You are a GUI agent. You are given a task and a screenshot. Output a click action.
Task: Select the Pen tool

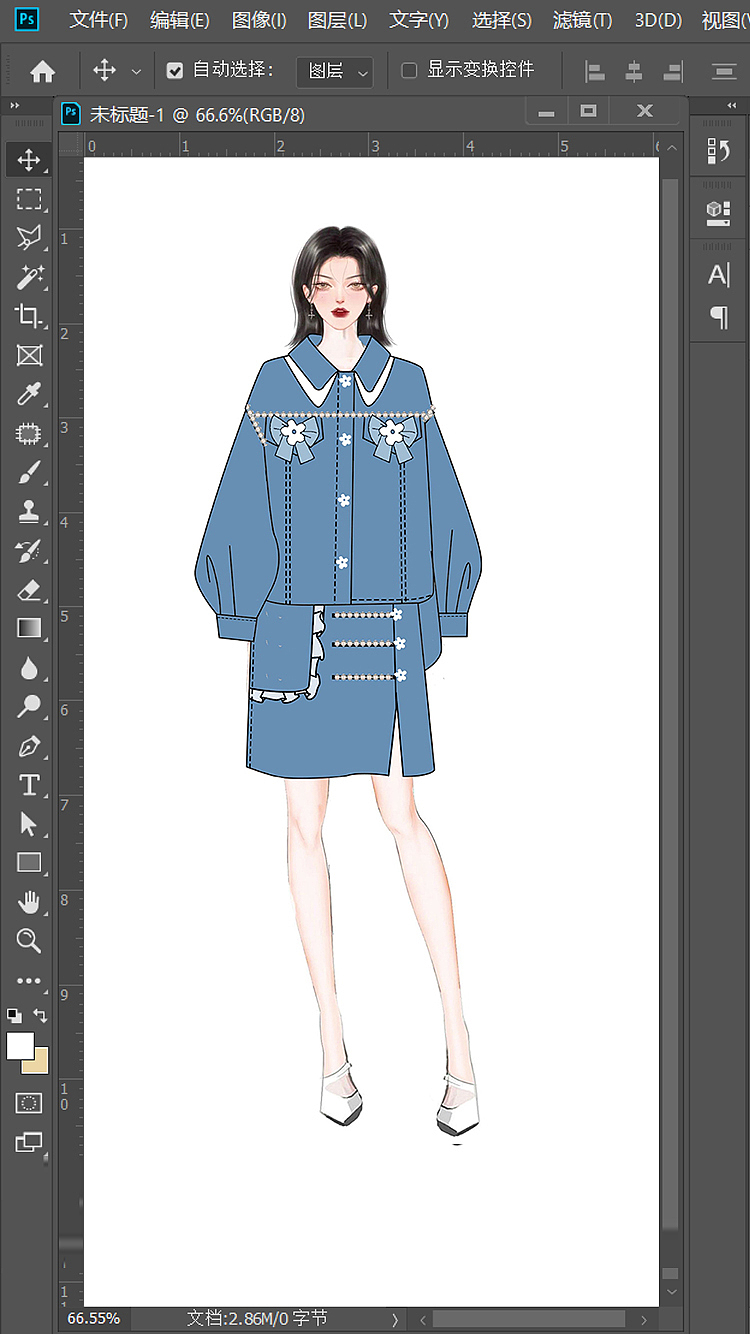(29, 746)
